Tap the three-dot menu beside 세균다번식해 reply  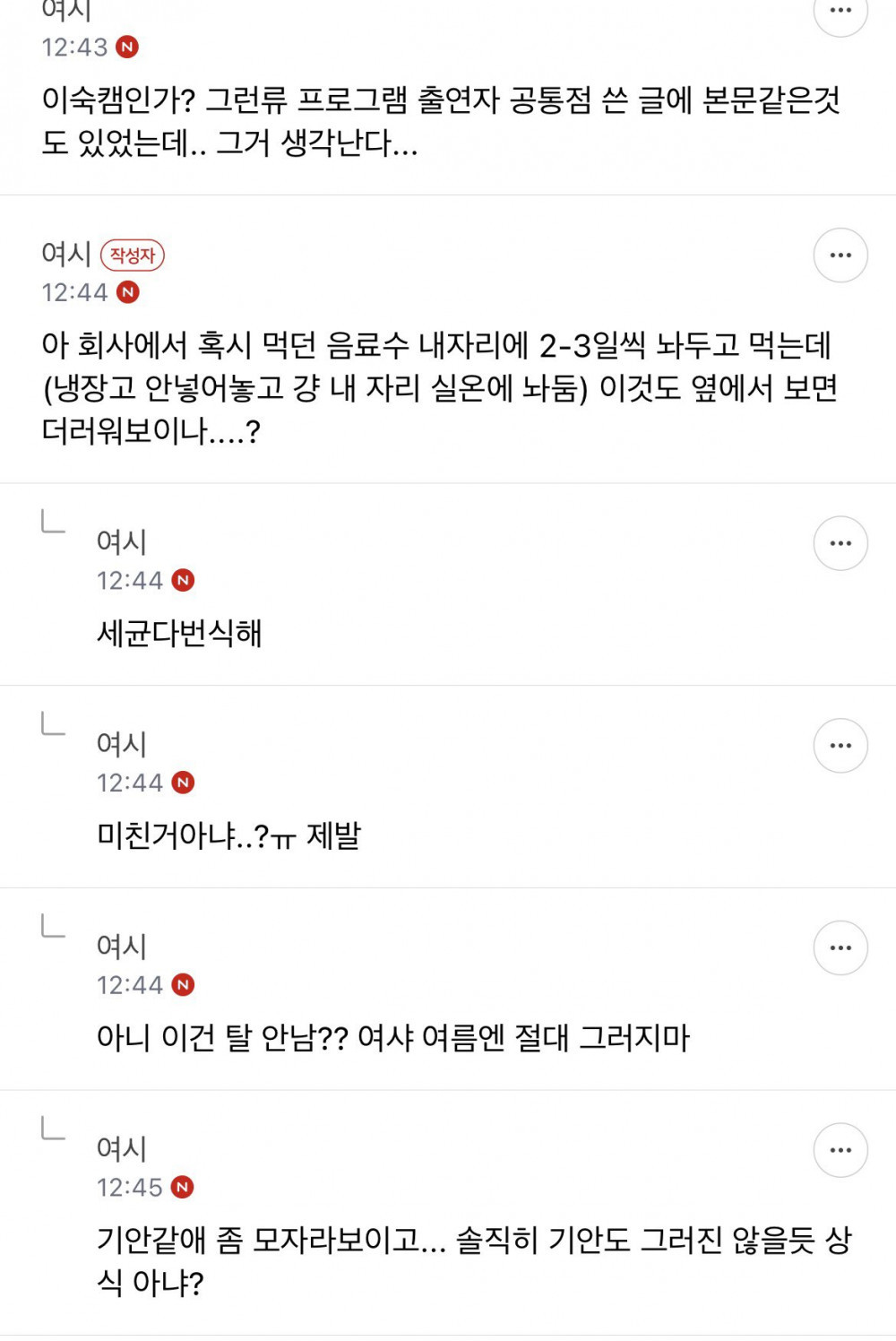click(x=840, y=543)
